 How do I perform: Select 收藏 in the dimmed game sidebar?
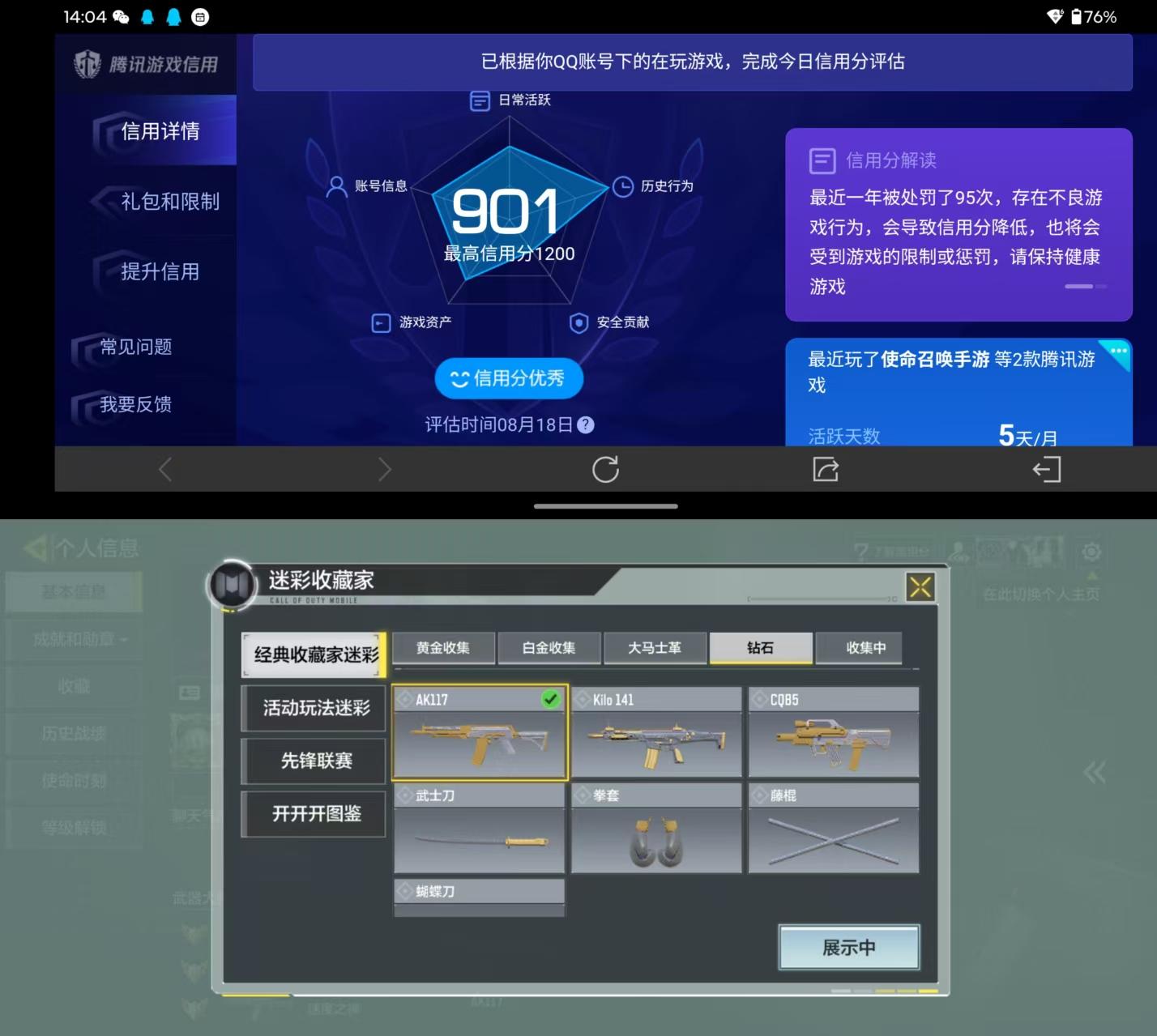[x=74, y=687]
